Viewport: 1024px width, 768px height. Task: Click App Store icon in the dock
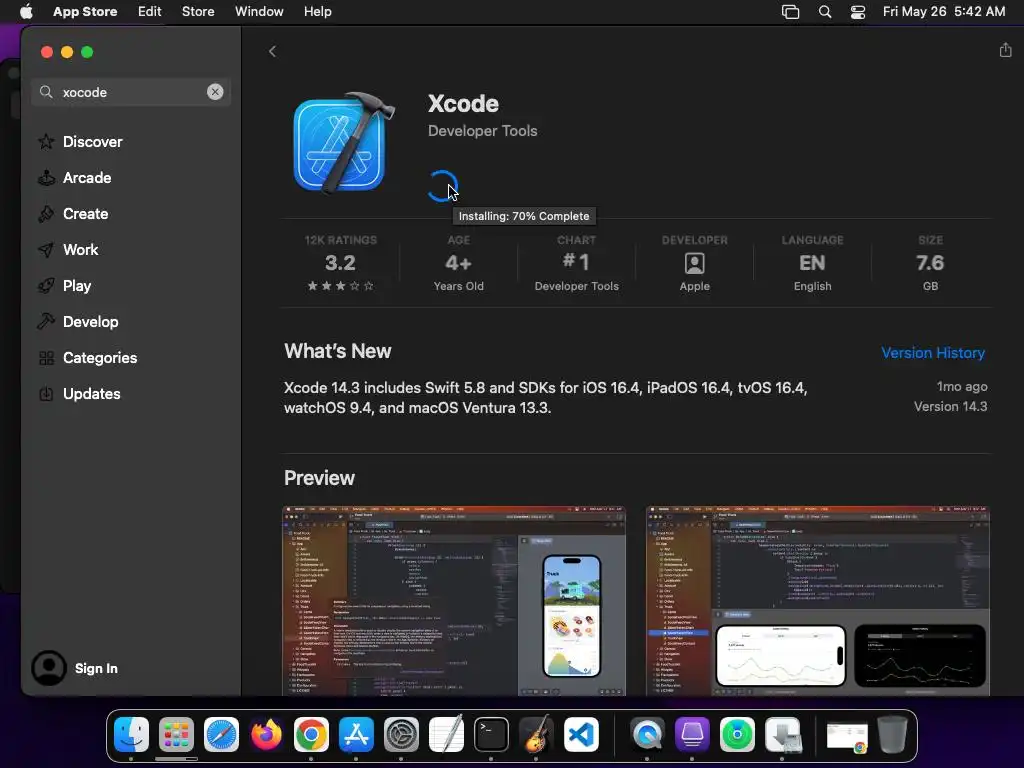pos(356,735)
